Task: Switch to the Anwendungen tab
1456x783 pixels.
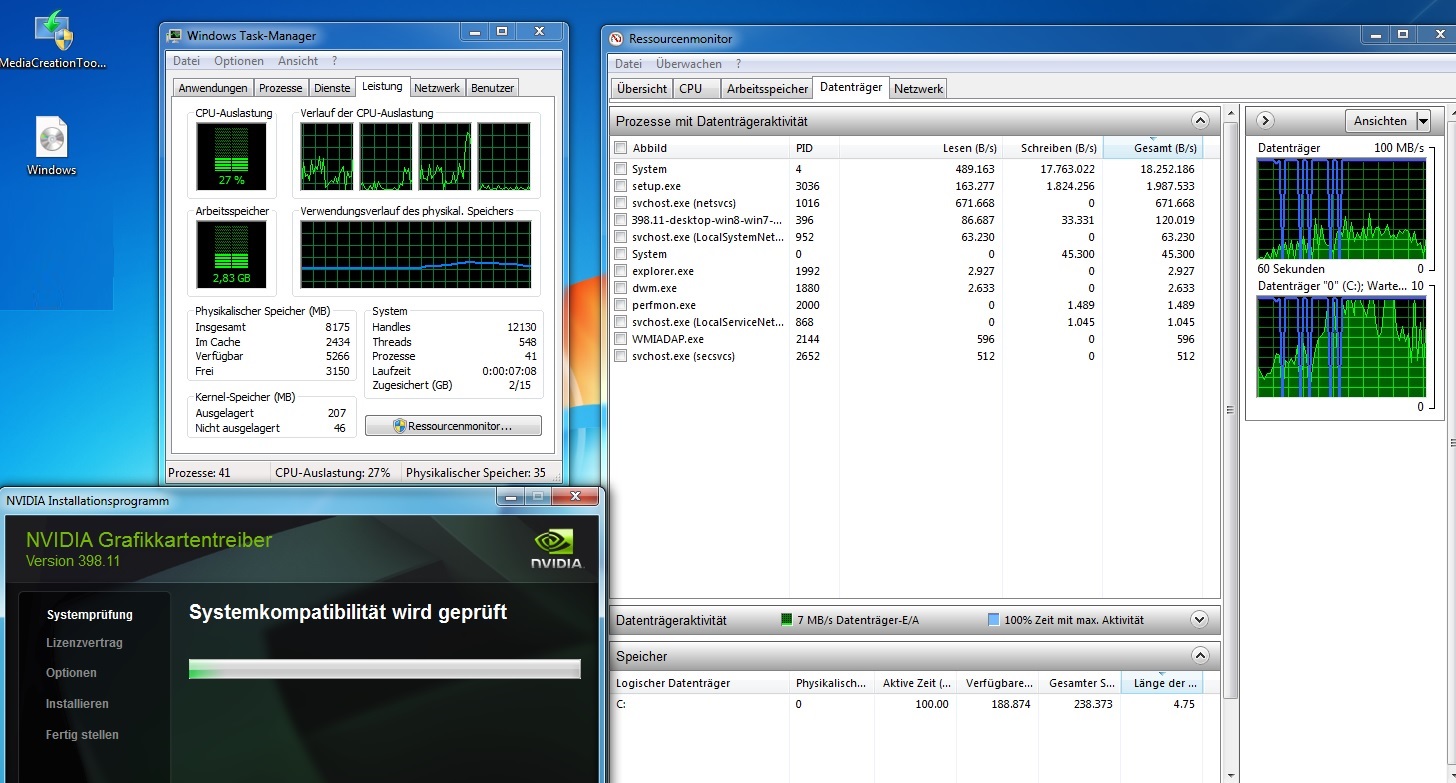Action: 213,88
